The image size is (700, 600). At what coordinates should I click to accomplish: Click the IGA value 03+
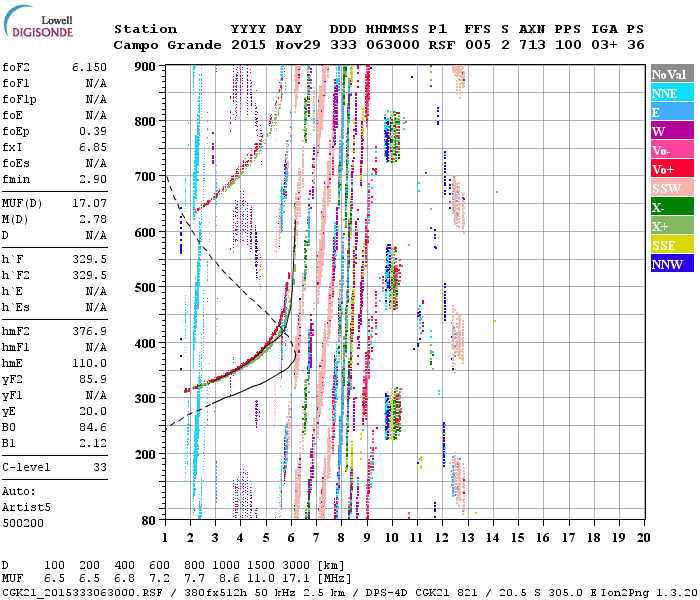(x=604, y=45)
